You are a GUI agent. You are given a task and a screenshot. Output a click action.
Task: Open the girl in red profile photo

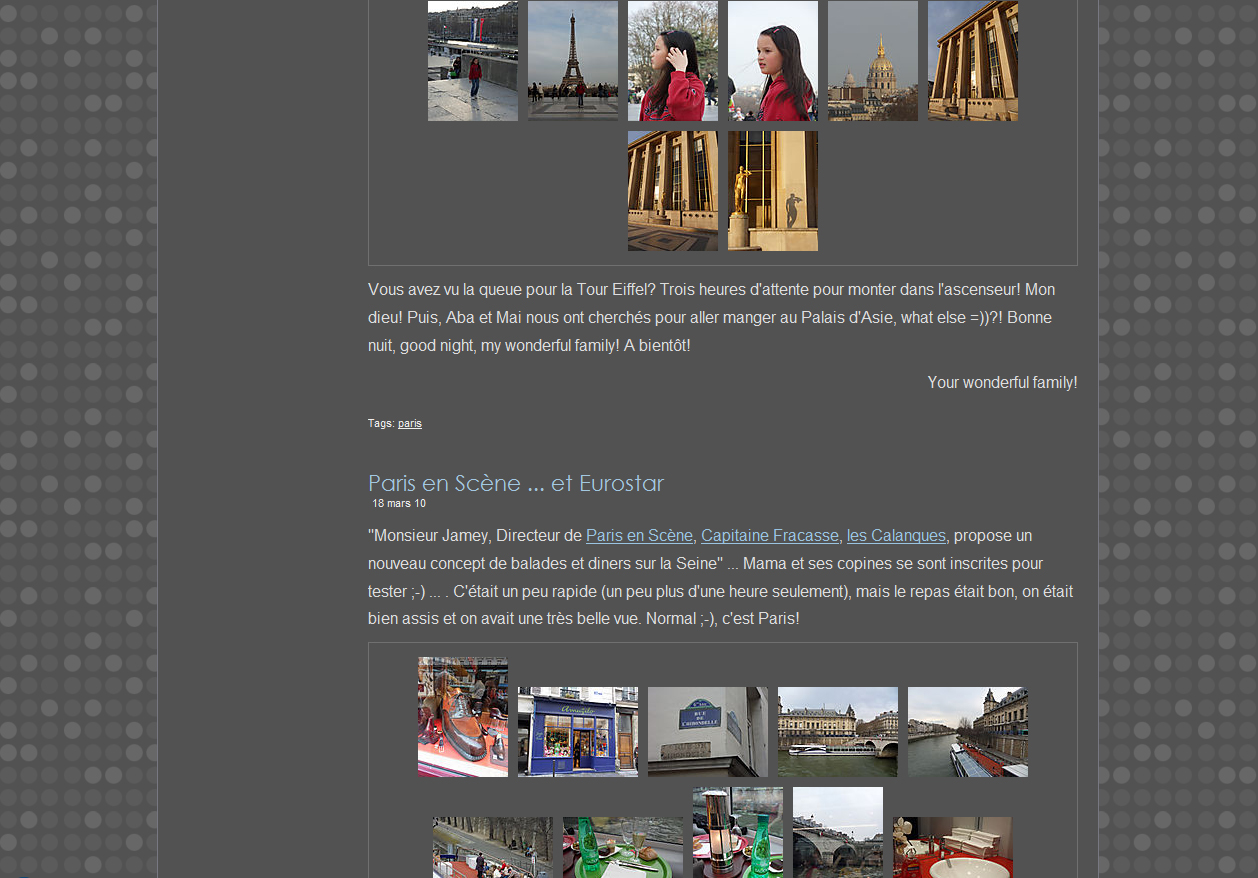772,61
